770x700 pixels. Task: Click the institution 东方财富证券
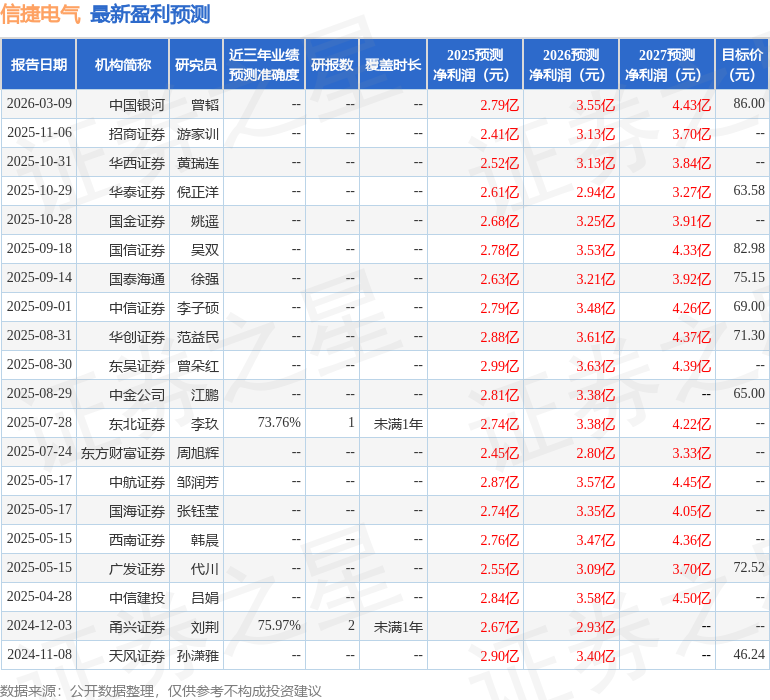(123, 452)
